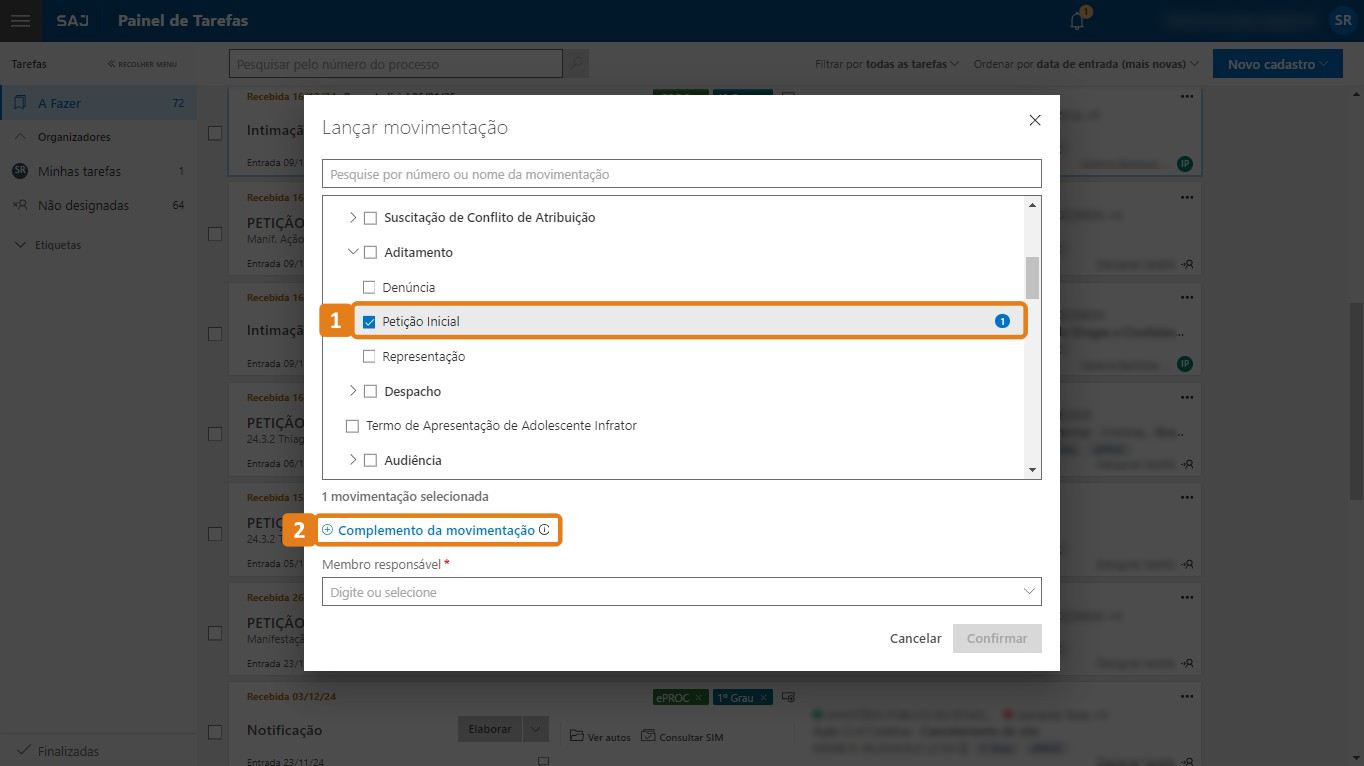The image size is (1364, 766).
Task: Open the hamburger menu icon
Action: click(20, 21)
